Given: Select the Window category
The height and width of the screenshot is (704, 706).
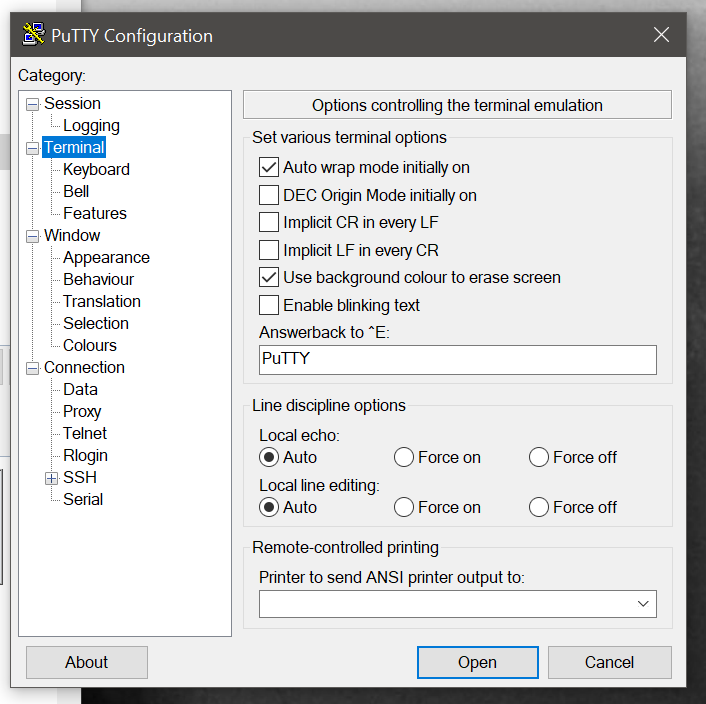Looking at the screenshot, I should [x=72, y=235].
